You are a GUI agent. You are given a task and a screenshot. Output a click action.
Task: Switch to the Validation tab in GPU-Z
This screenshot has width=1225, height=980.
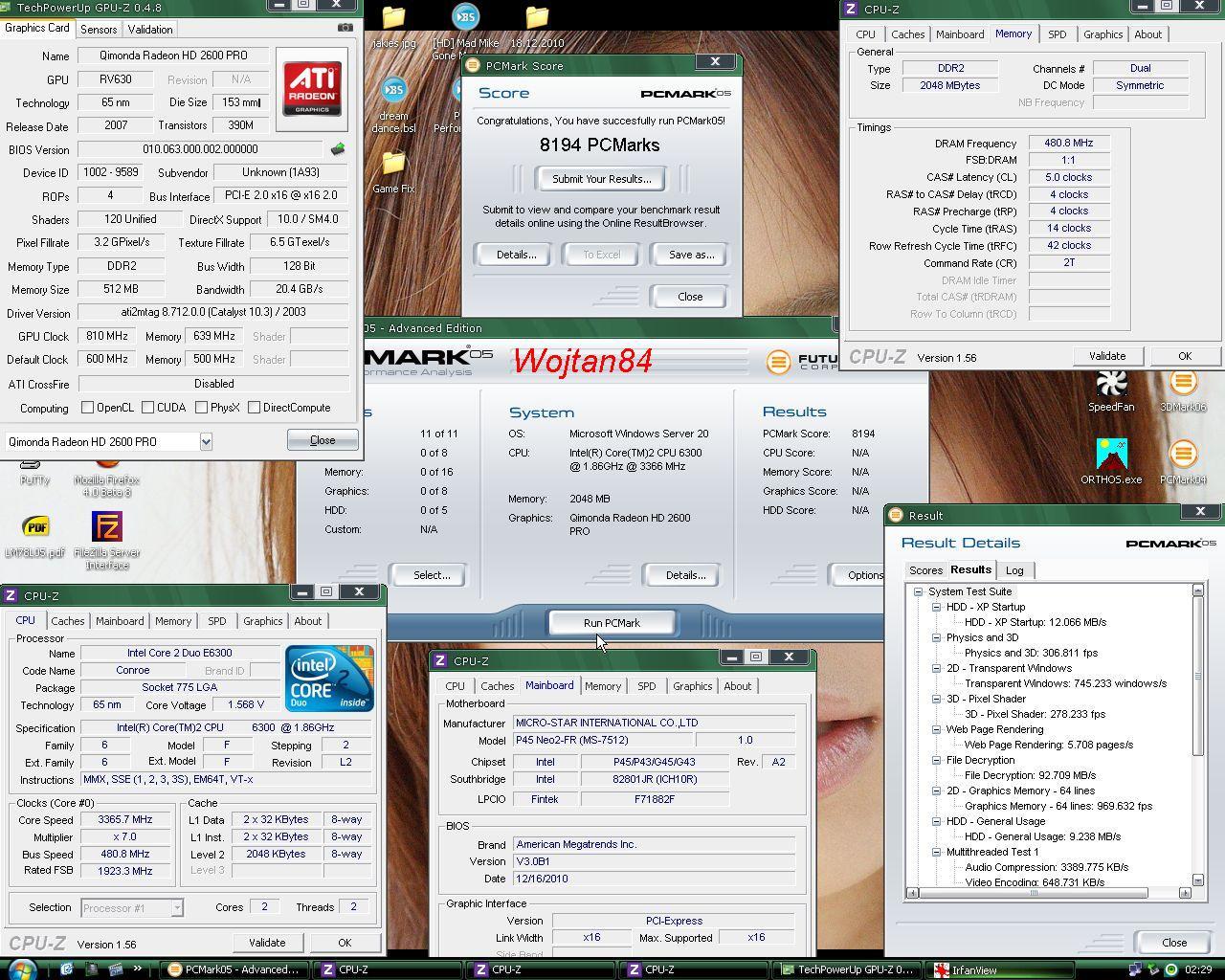pyautogui.click(x=150, y=30)
